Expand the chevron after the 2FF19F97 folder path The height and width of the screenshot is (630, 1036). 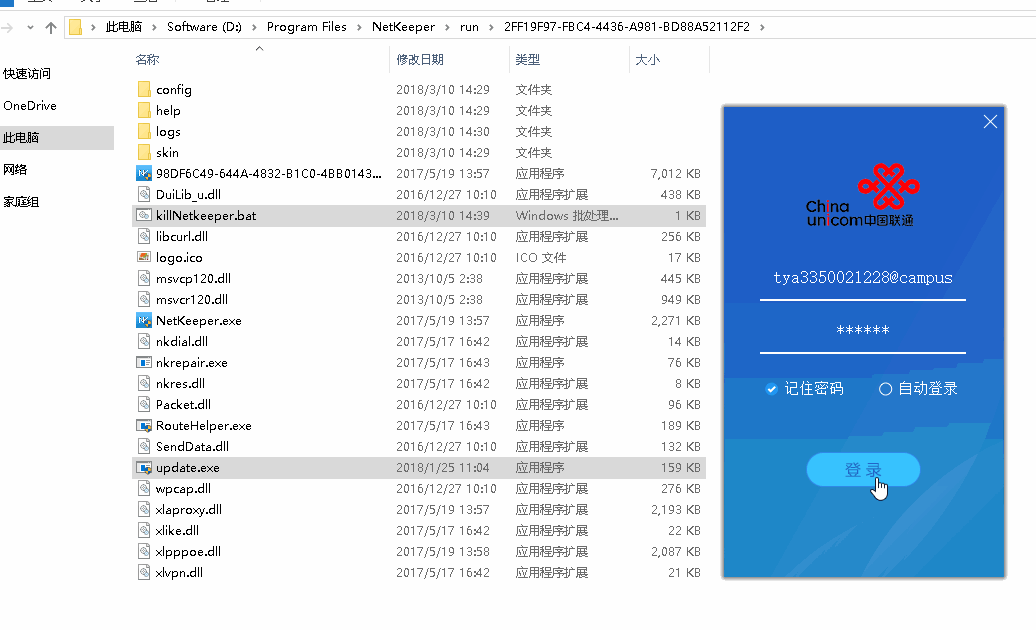click(x=762, y=27)
